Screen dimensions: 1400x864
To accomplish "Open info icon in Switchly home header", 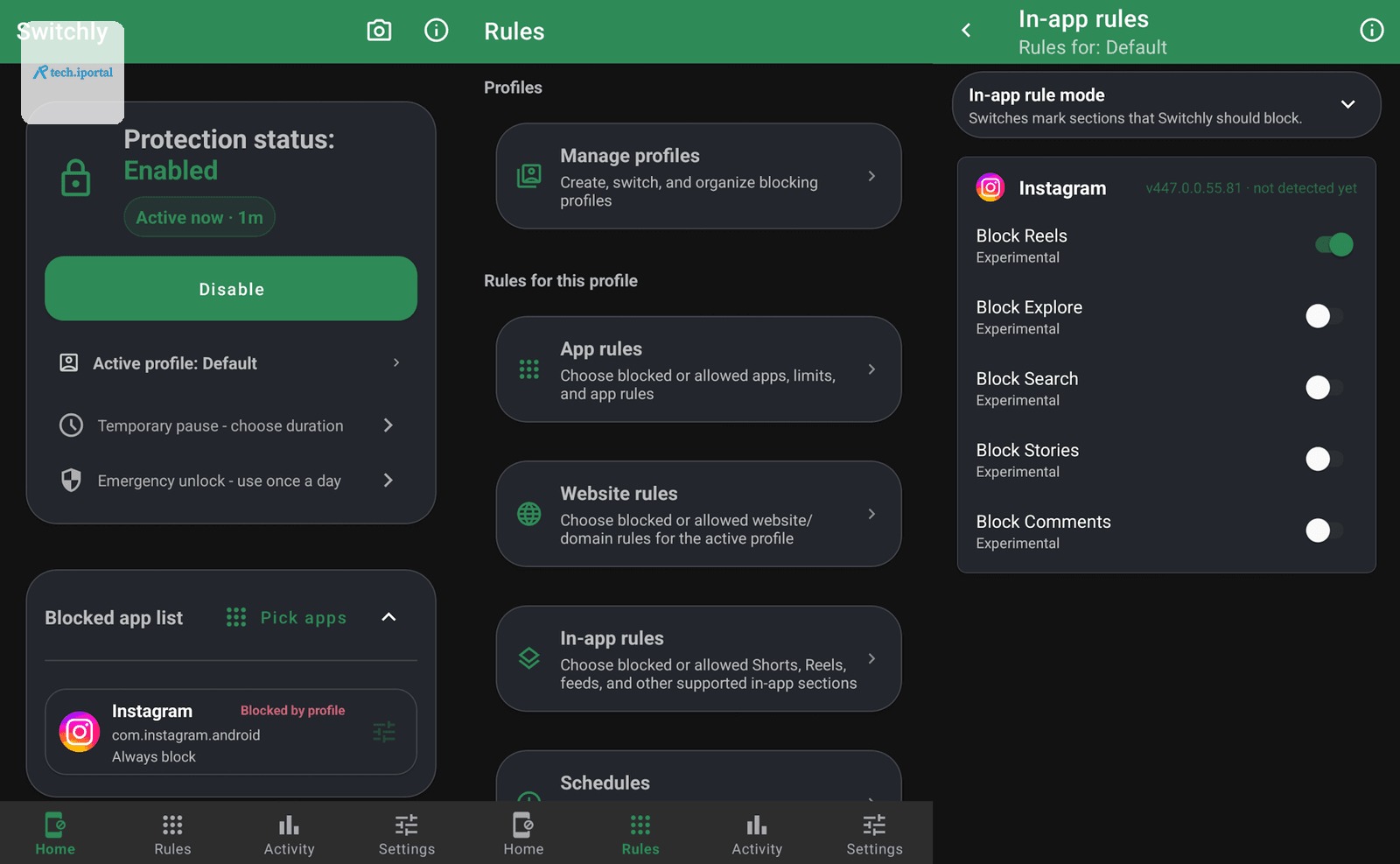I will click(x=436, y=31).
